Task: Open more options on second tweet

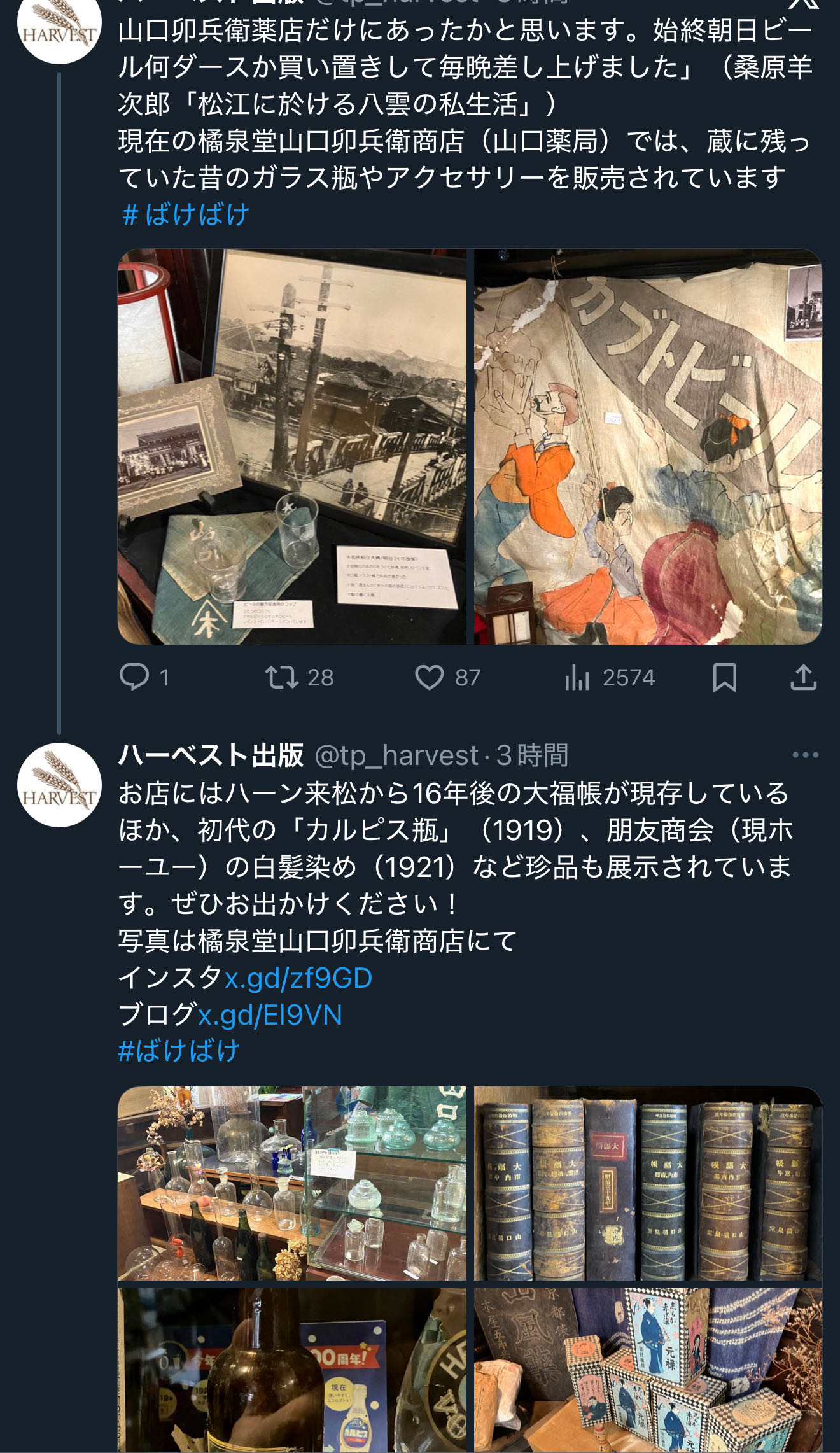Action: [805, 755]
